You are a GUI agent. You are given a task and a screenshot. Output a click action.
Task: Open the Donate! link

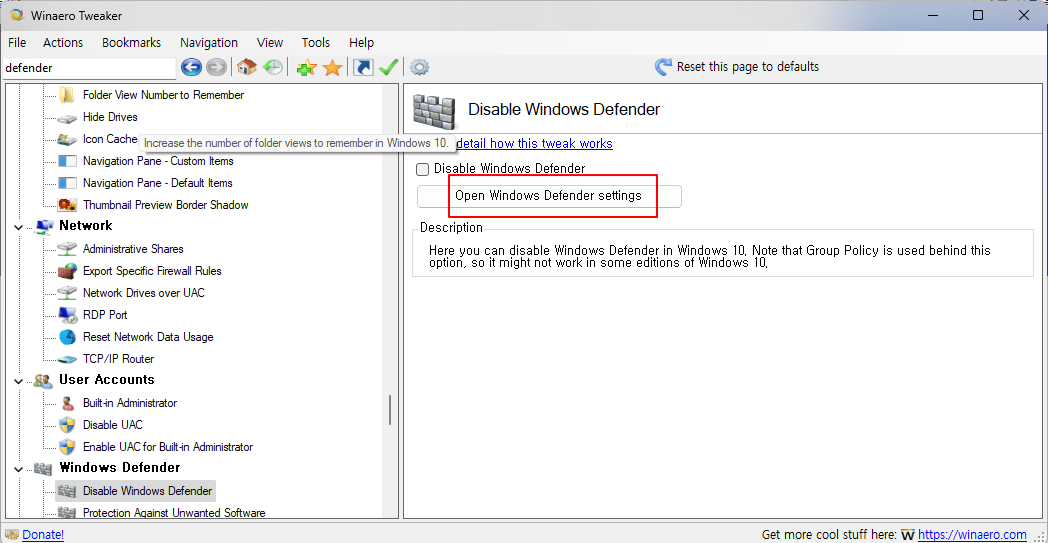coord(43,535)
